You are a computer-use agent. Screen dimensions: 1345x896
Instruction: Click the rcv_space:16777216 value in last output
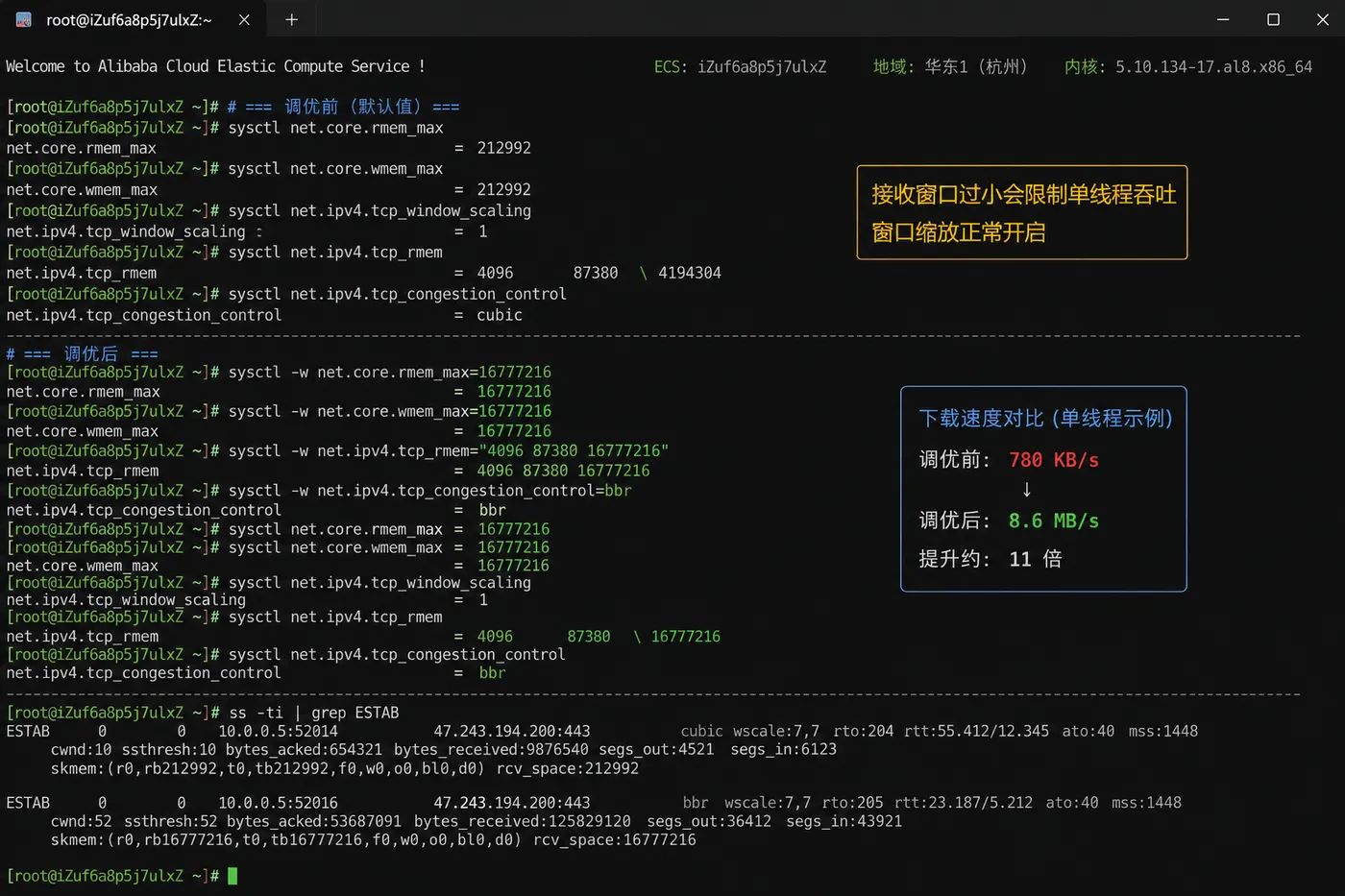click(615, 840)
